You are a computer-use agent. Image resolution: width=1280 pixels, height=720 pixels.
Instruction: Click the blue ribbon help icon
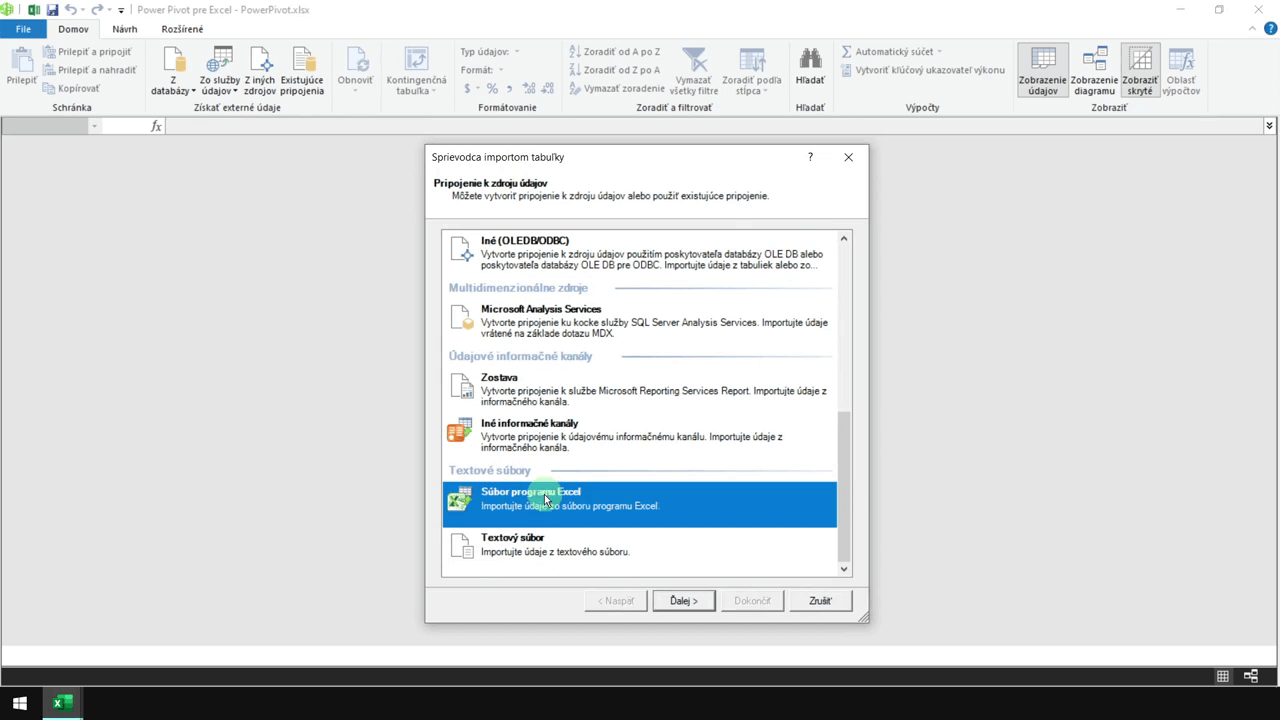click(1270, 29)
